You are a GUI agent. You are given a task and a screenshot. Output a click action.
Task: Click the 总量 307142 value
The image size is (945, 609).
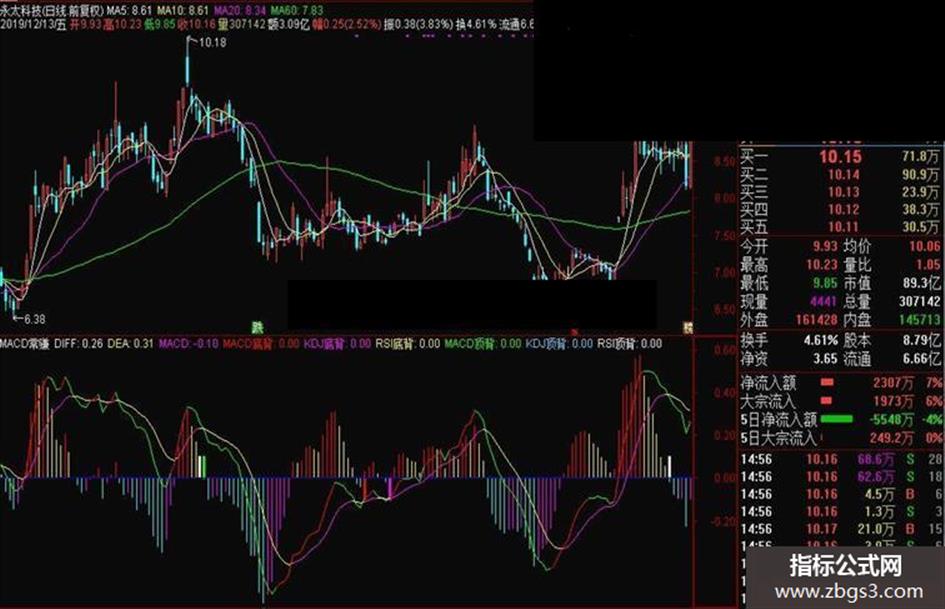[919, 301]
